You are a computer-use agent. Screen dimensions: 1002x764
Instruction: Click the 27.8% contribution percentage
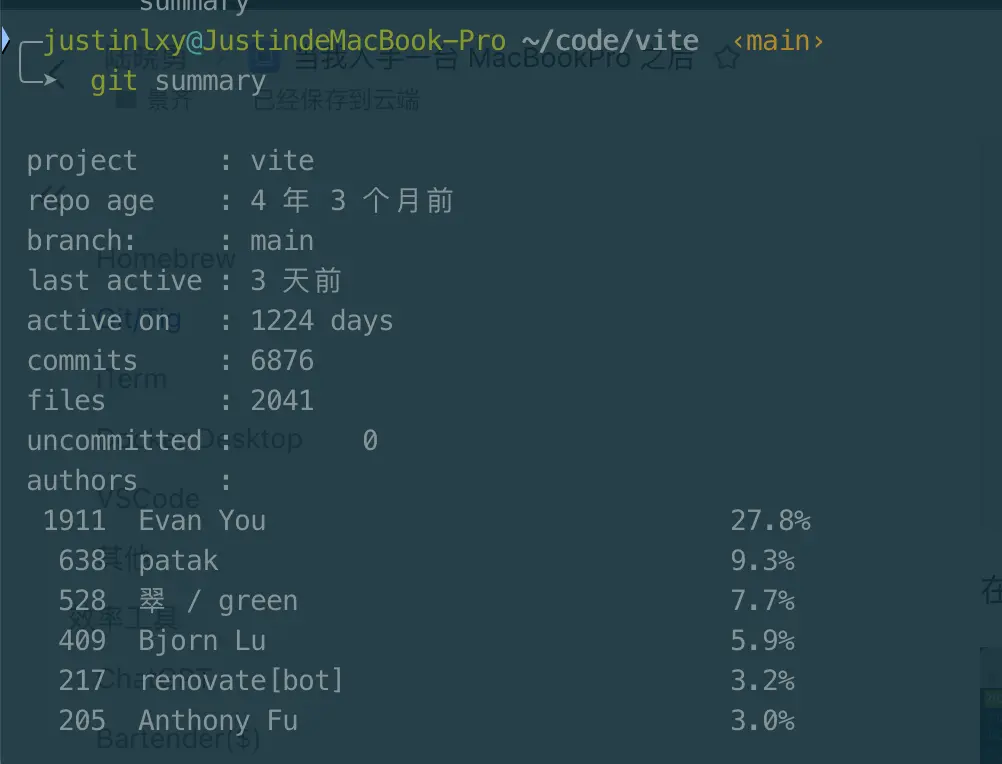pyautogui.click(x=769, y=521)
